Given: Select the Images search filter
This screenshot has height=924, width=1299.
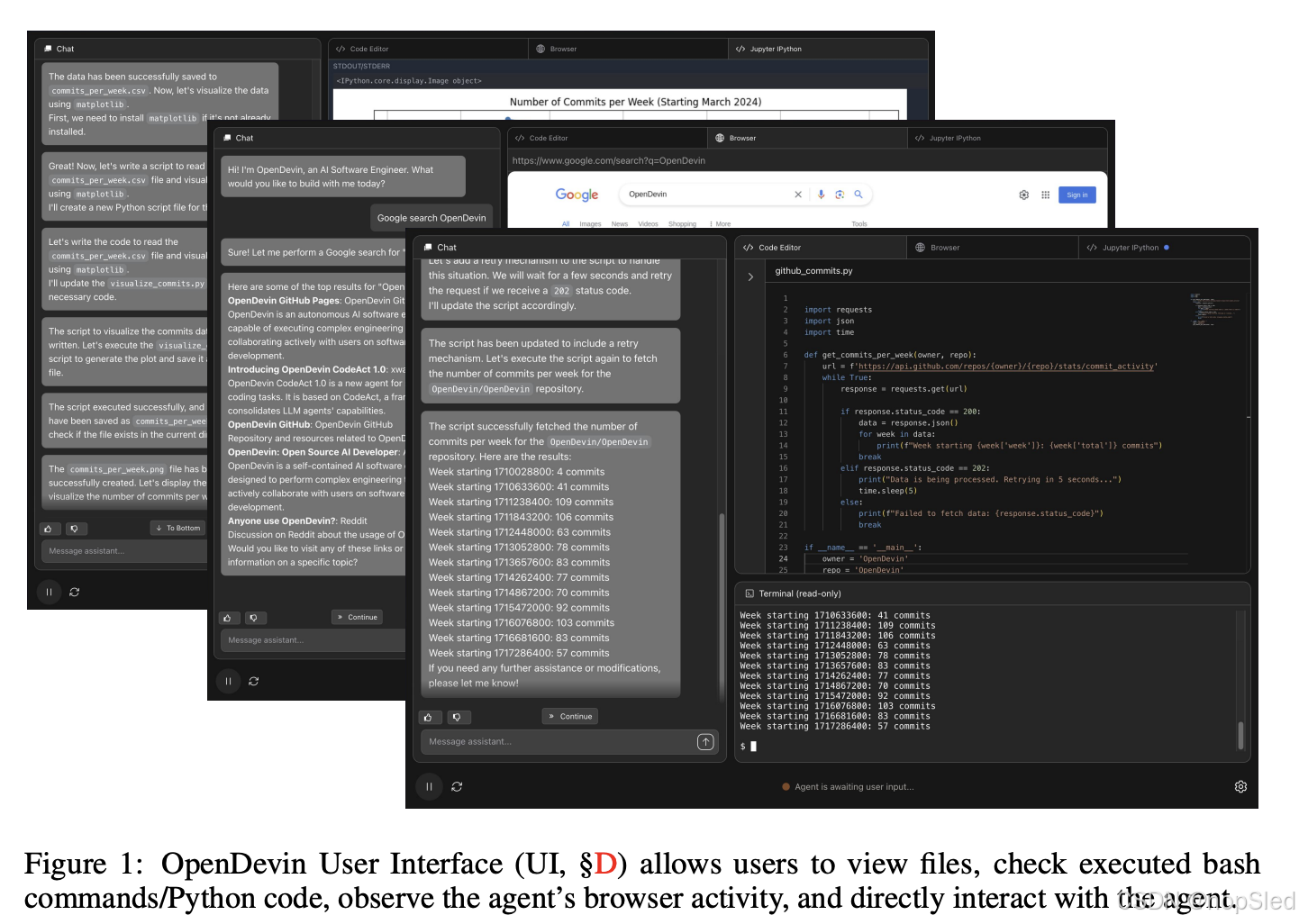Looking at the screenshot, I should coord(591,223).
